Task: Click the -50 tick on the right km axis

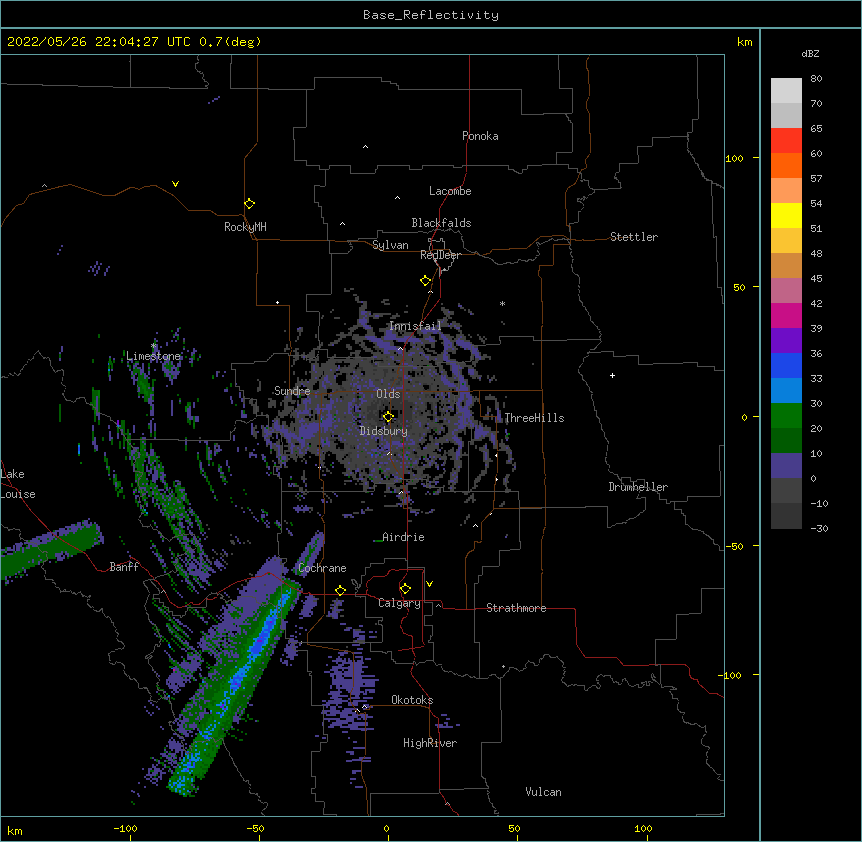Action: (734, 546)
